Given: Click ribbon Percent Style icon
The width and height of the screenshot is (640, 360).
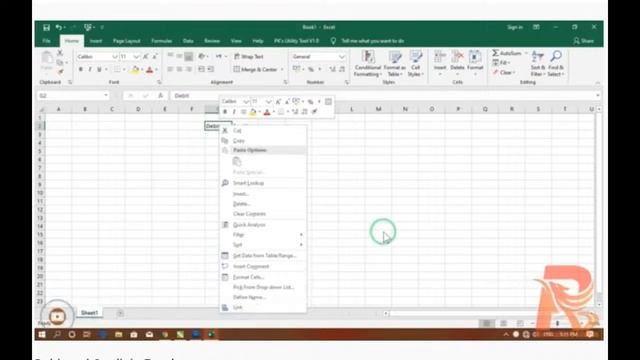Looking at the screenshot, I should click(x=311, y=70).
